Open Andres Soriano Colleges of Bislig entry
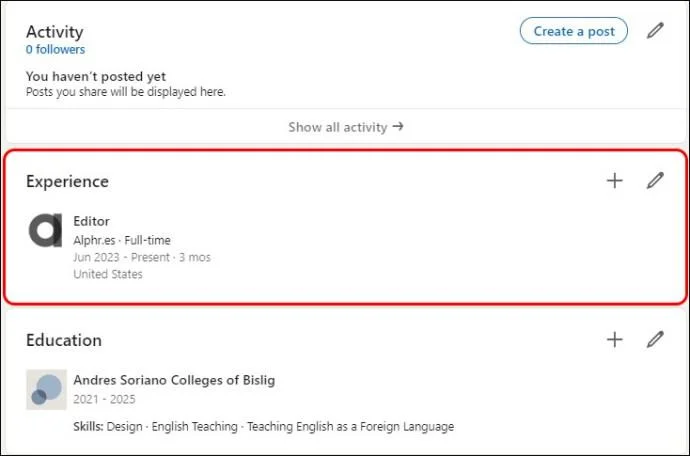The width and height of the screenshot is (690, 456). coord(174,380)
